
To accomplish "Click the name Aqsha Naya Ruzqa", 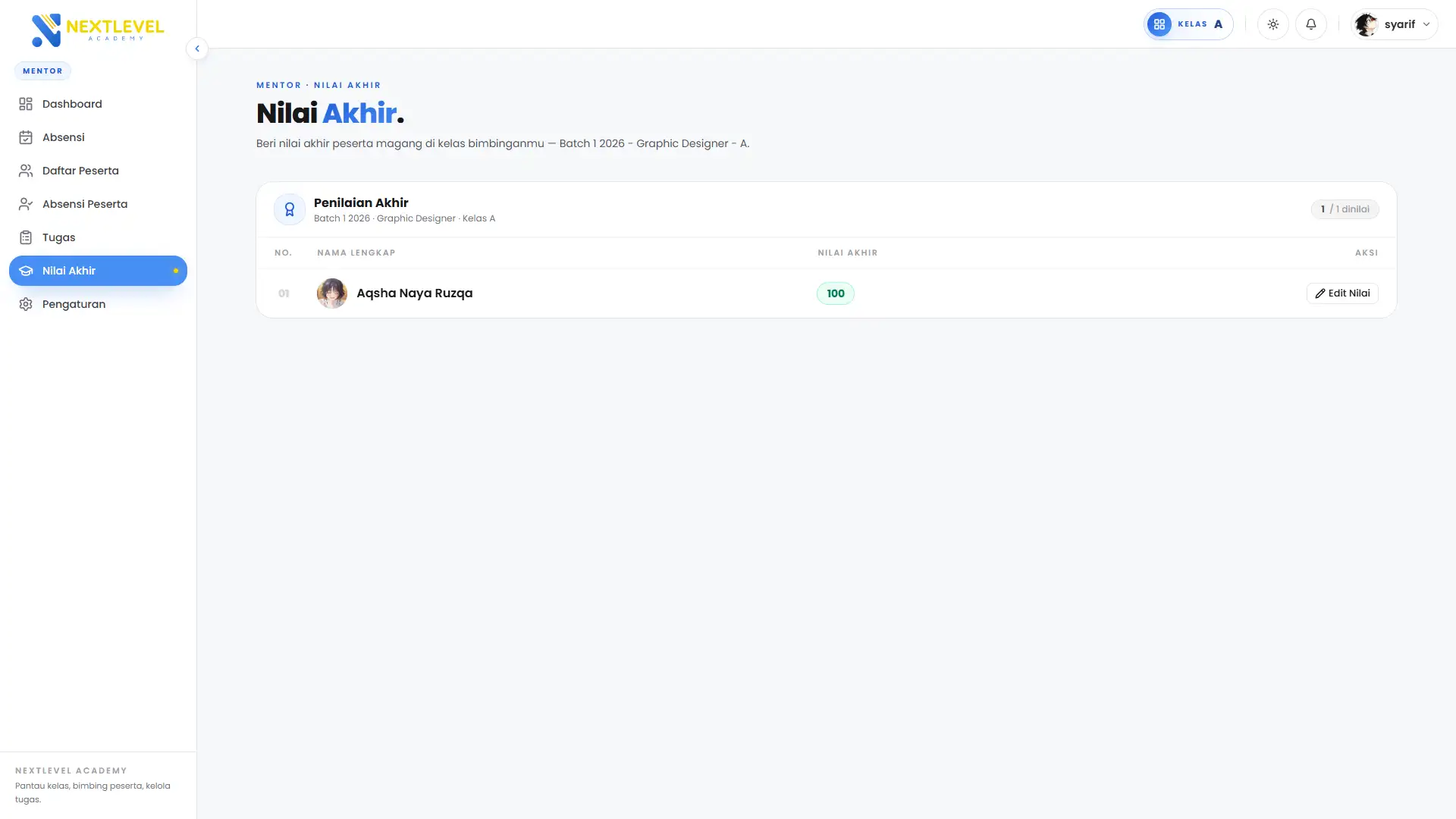I will click(414, 293).
